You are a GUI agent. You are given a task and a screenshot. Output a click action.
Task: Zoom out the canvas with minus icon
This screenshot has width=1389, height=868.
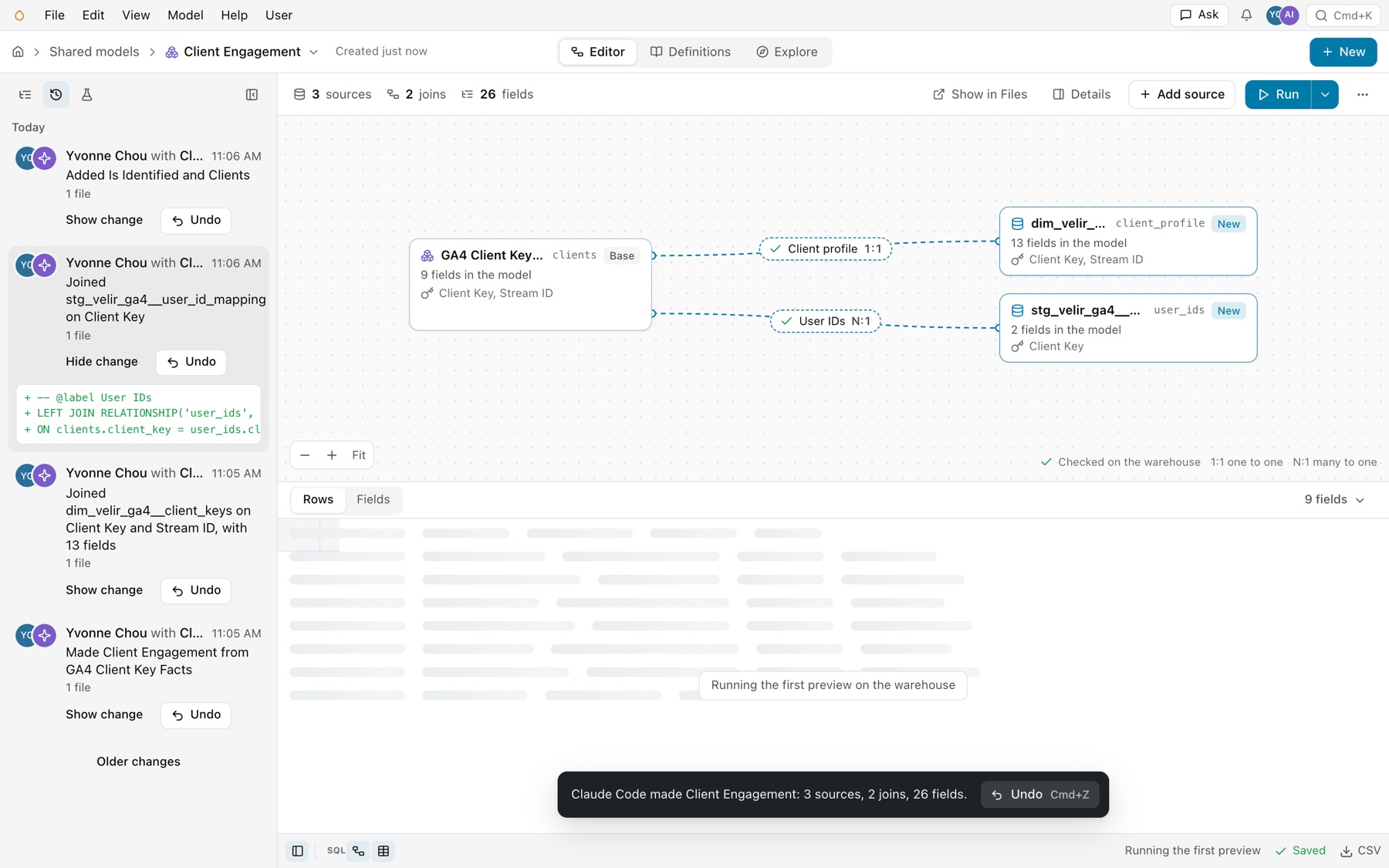tap(305, 455)
